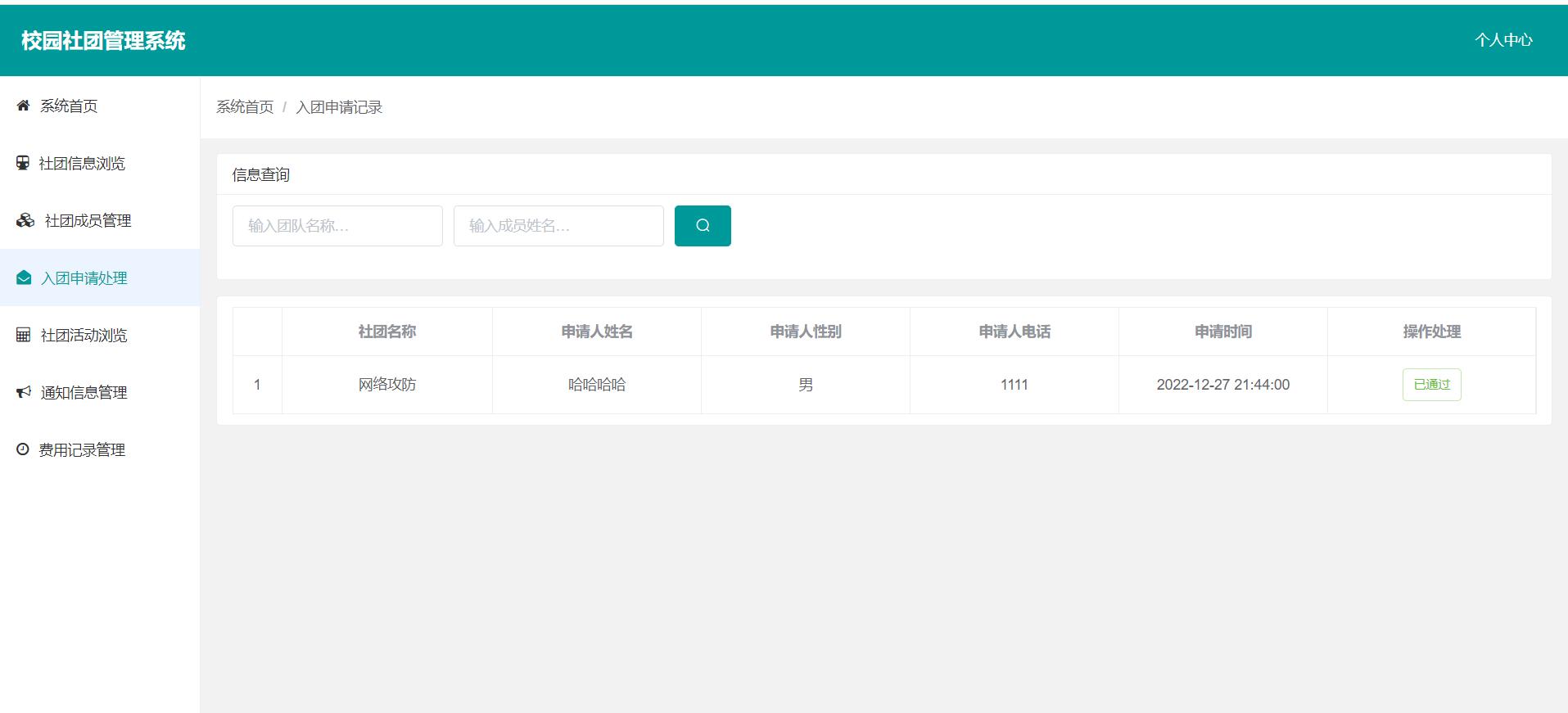Select the 网络攻防 table cell
The height and width of the screenshot is (713, 1568).
(387, 385)
